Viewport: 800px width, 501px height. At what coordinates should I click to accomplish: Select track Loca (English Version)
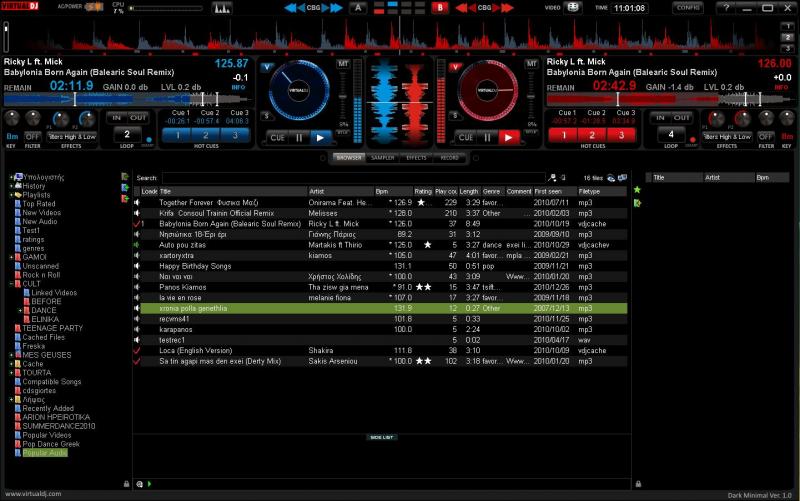pyautogui.click(x=380, y=350)
